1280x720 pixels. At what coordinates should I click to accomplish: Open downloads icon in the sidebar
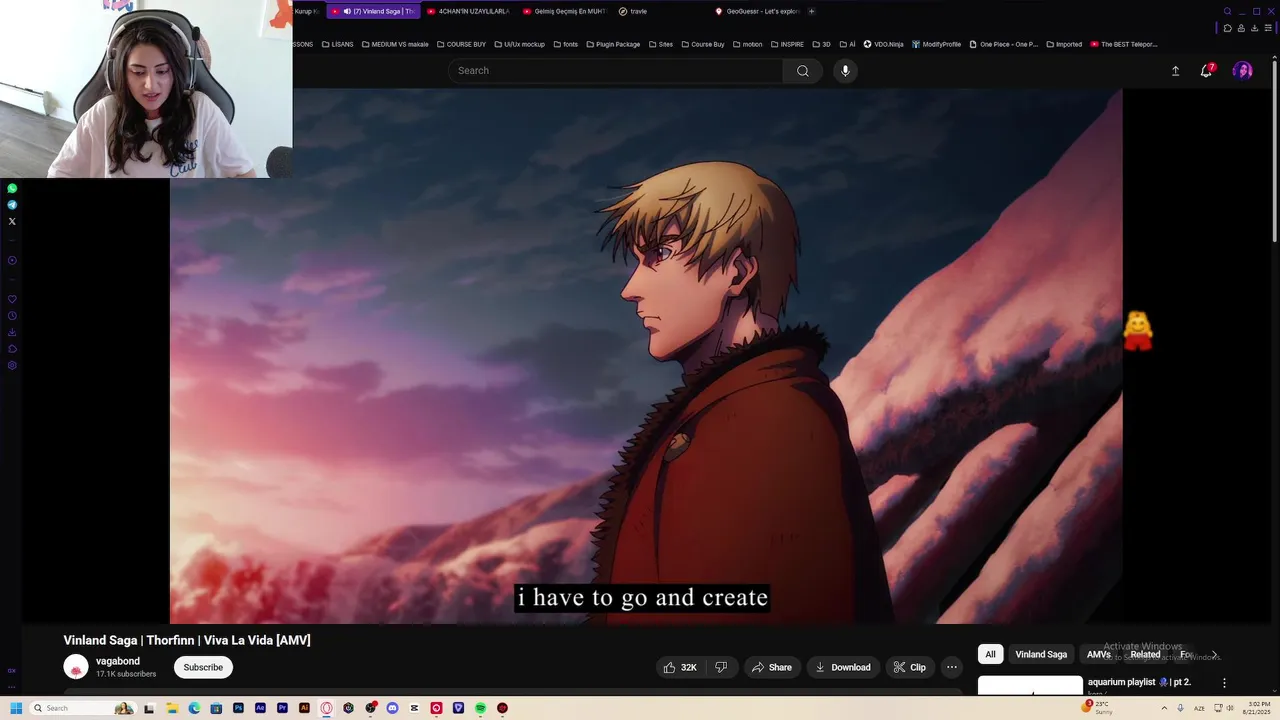[12, 332]
